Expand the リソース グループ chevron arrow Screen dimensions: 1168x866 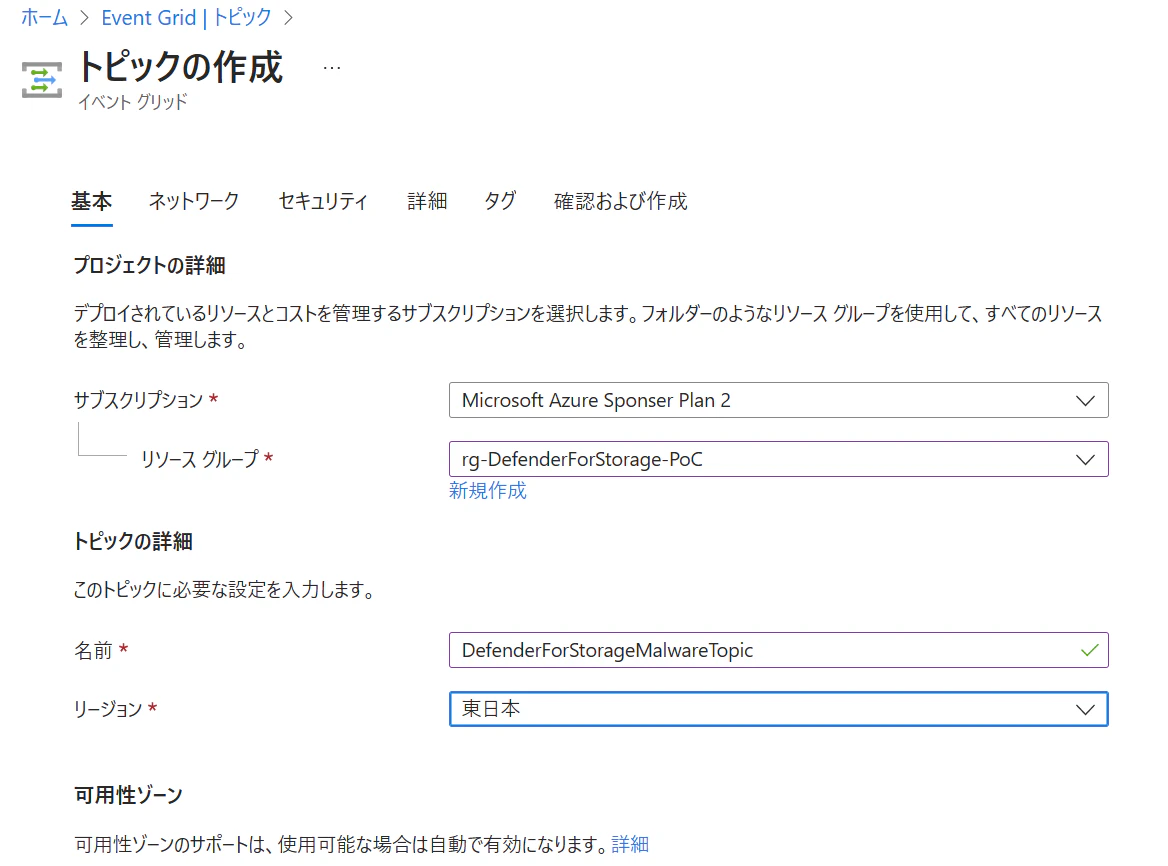pos(1085,459)
